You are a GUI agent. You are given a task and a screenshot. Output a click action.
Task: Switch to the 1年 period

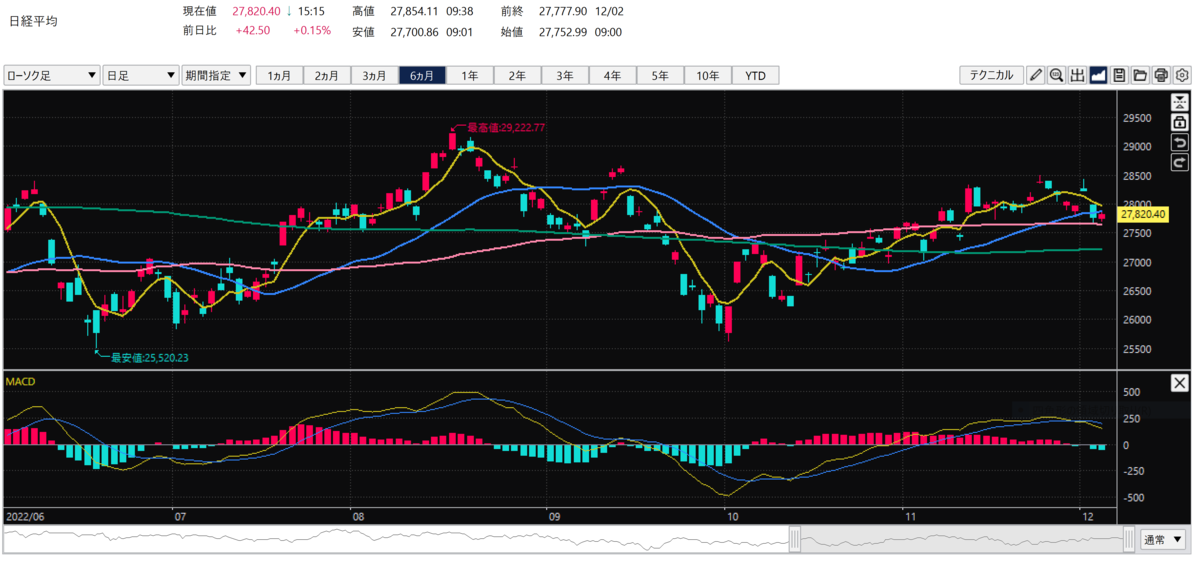pos(470,76)
